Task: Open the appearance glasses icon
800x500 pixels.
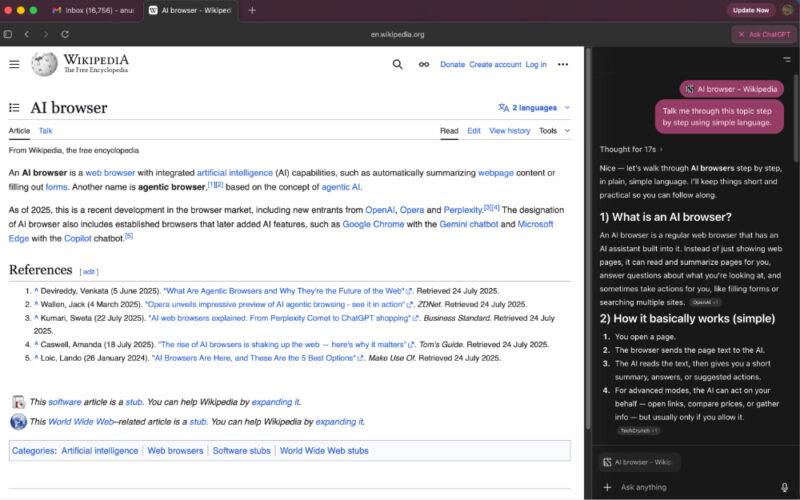Action: [424, 64]
